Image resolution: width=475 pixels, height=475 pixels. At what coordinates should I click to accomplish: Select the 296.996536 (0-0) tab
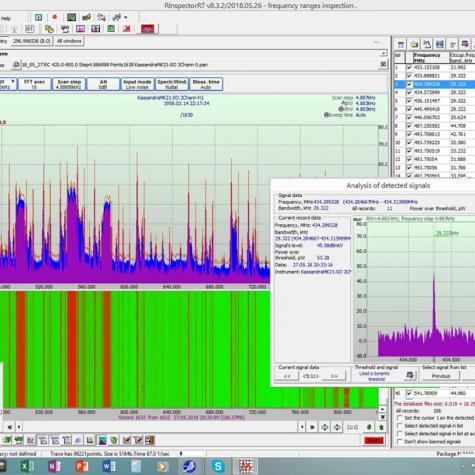[x=31, y=41]
